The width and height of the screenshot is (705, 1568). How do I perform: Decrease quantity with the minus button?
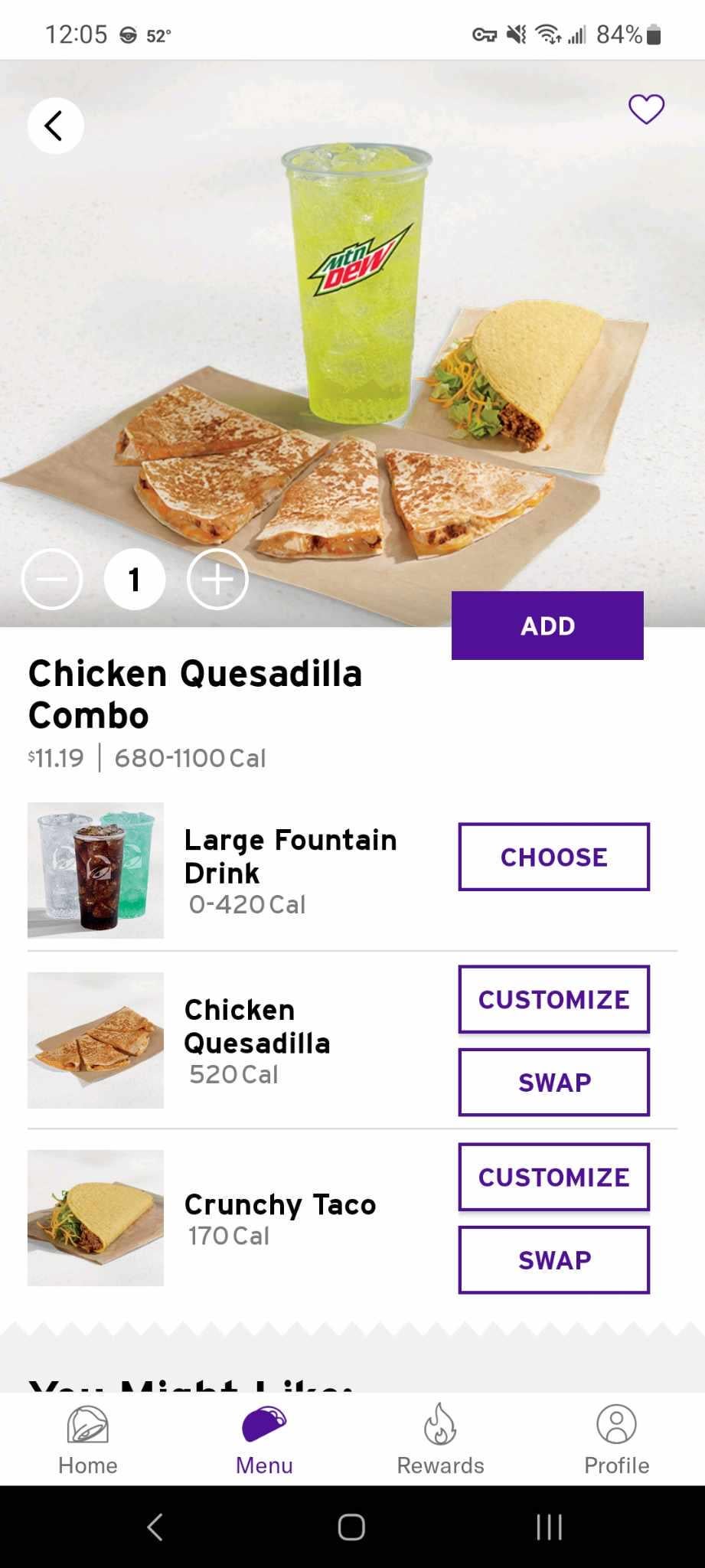click(52, 580)
